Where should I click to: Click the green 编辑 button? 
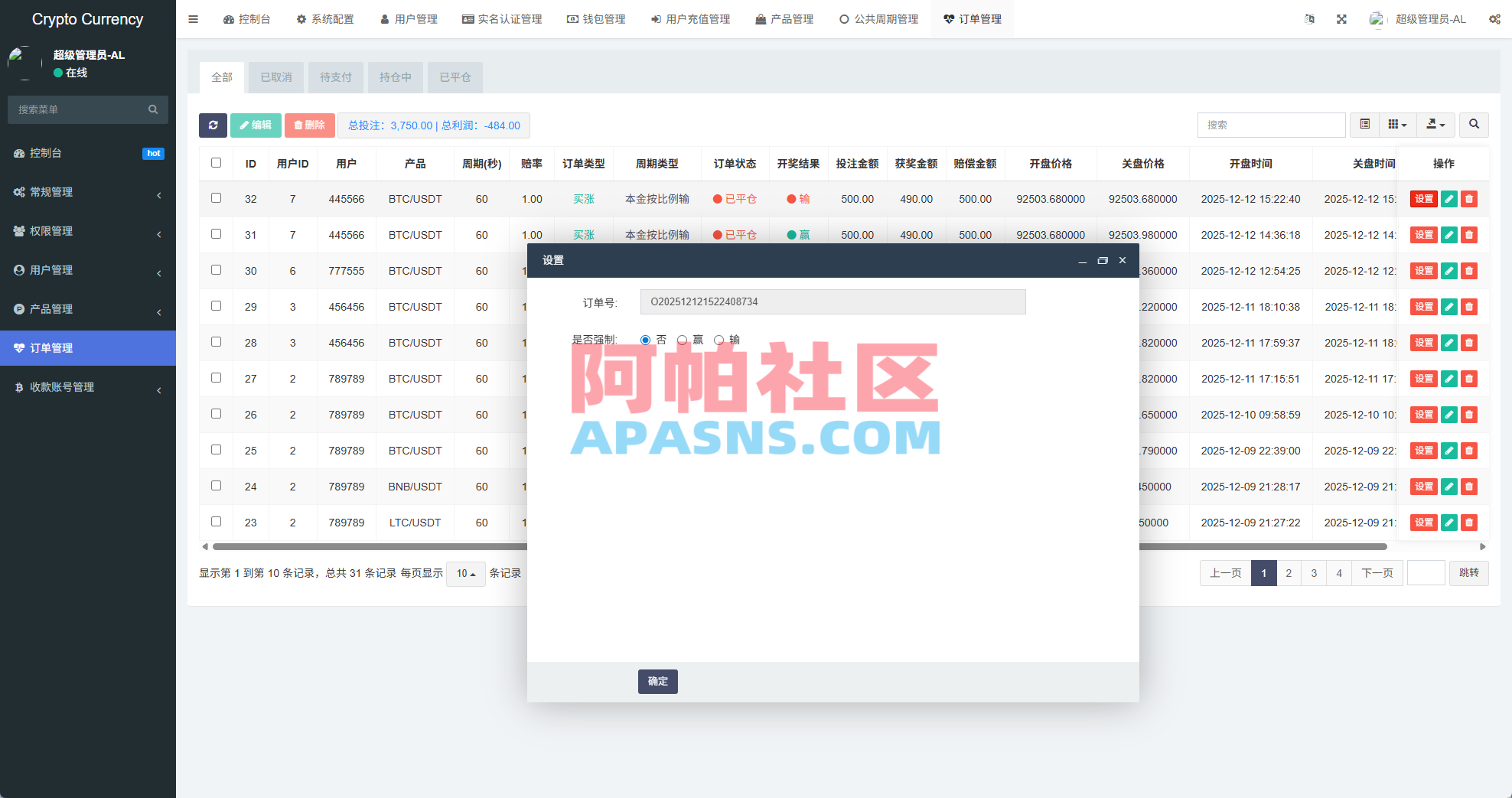pos(256,125)
